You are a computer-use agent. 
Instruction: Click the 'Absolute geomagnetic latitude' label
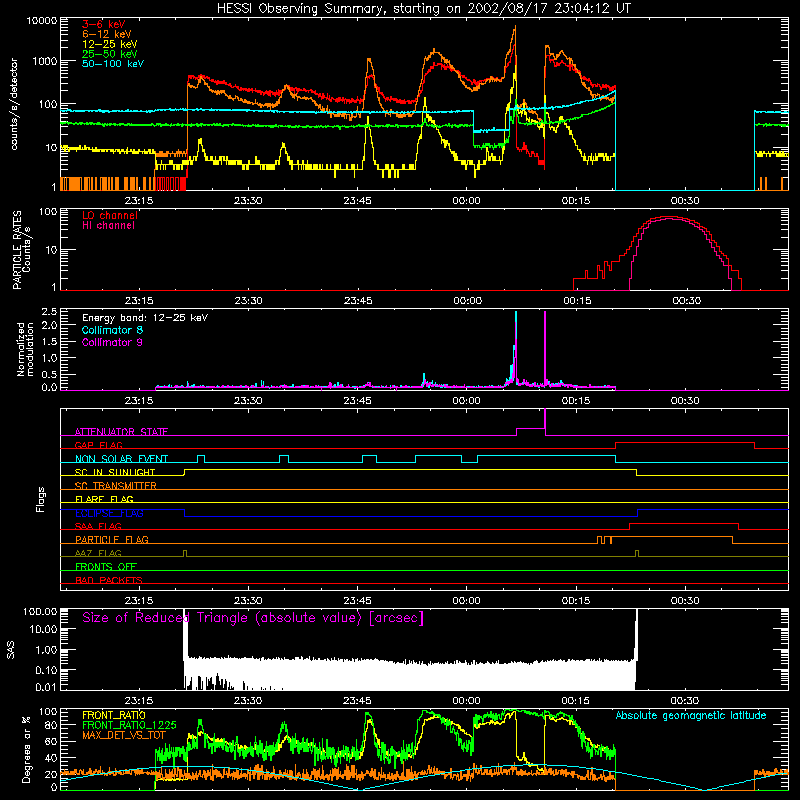[x=691, y=716]
